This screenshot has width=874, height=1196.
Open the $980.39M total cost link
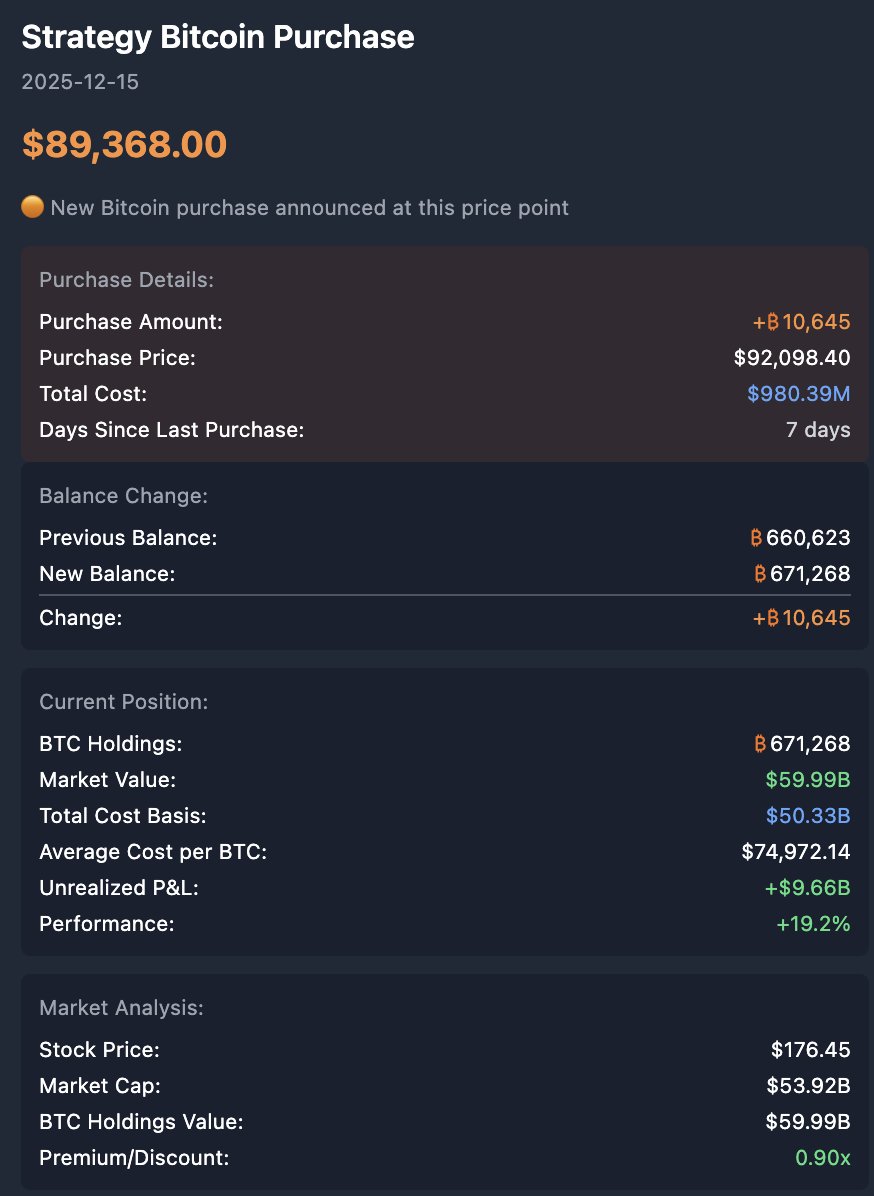pos(798,394)
